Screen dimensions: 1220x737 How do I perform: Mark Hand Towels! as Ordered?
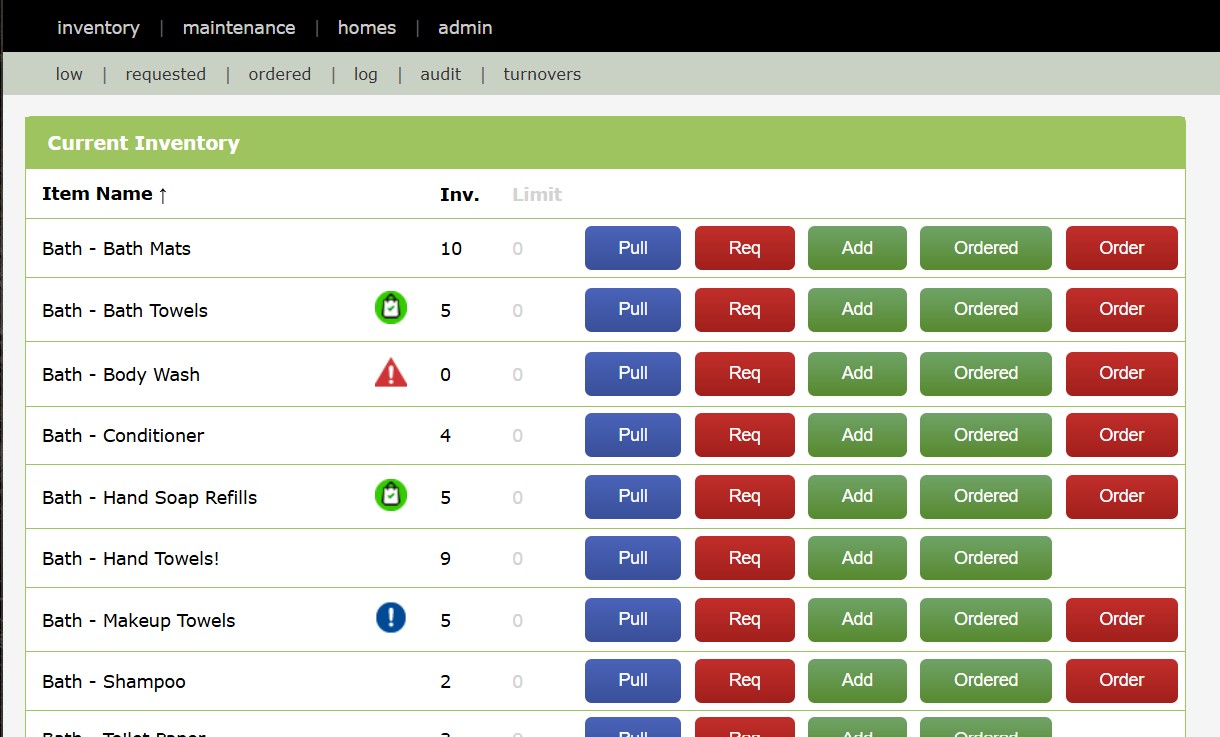(x=985, y=558)
